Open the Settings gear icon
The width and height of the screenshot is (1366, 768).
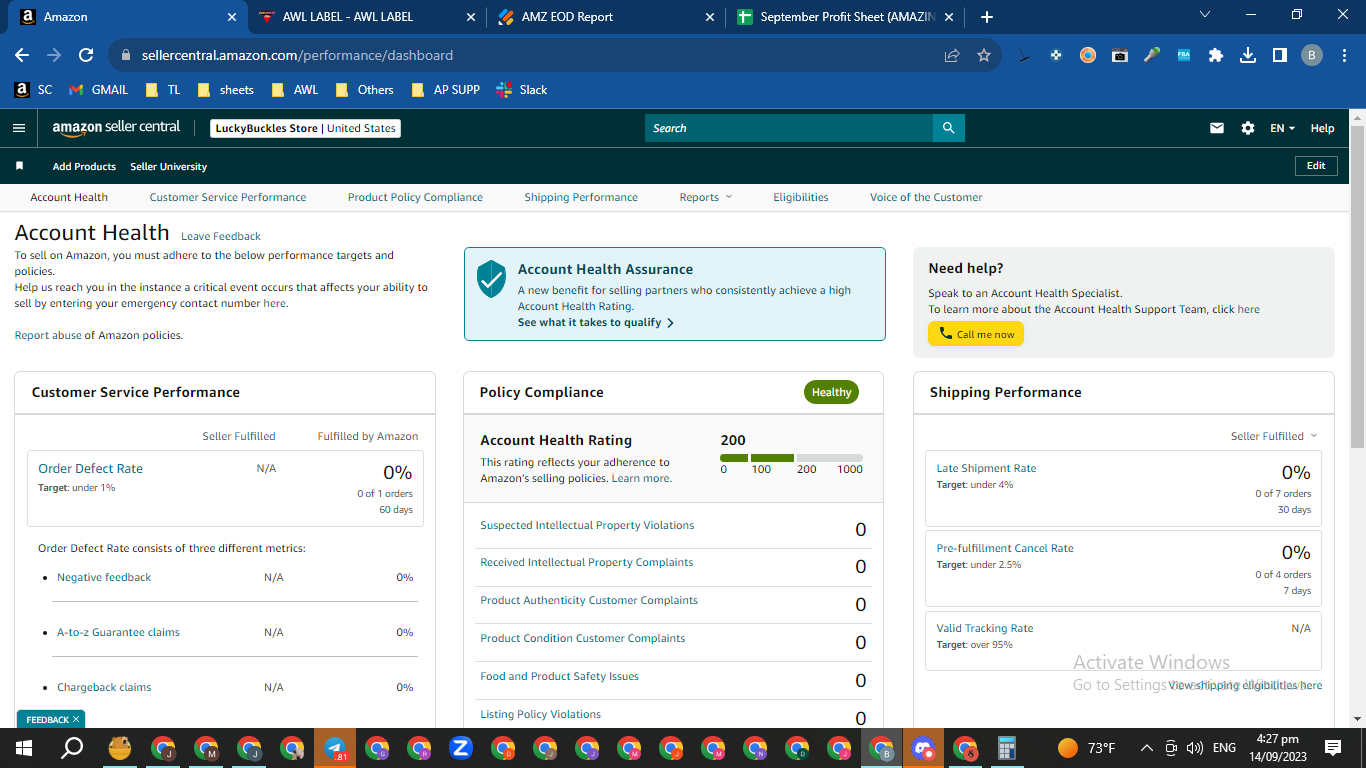pyautogui.click(x=1248, y=128)
